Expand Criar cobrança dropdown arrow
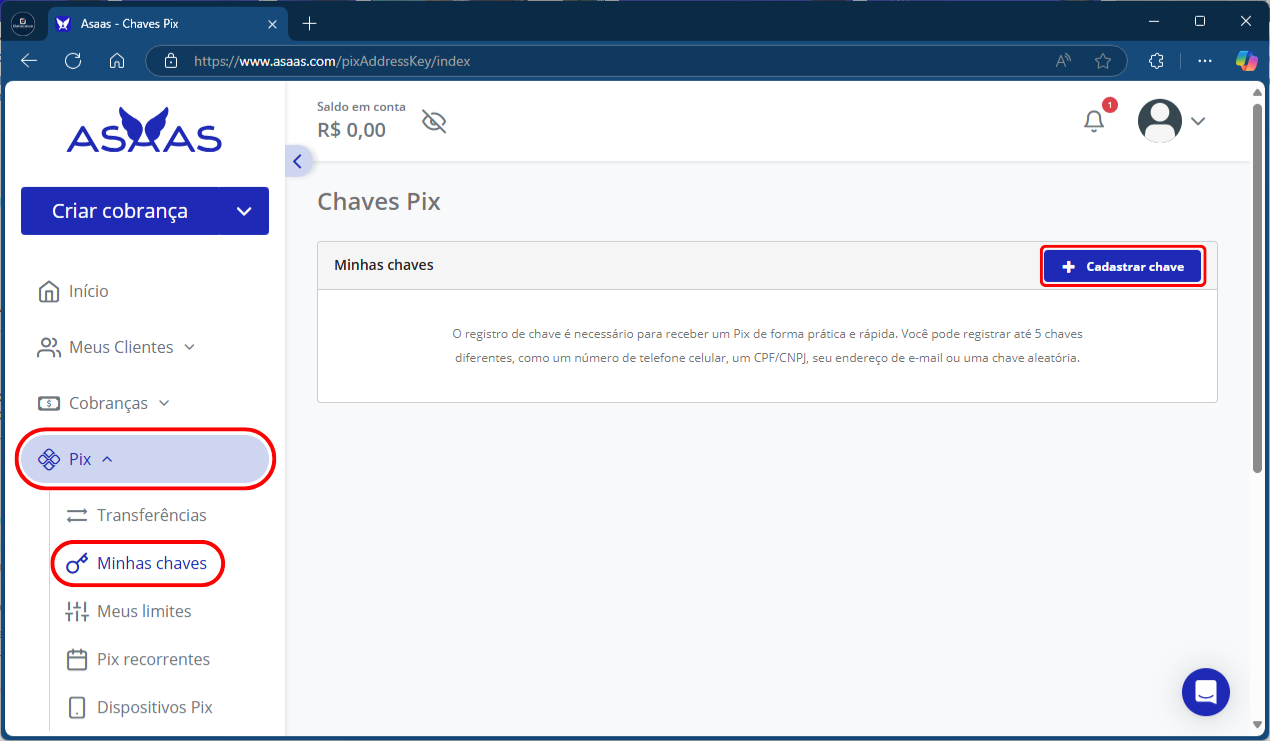1270x741 pixels. [x=244, y=211]
